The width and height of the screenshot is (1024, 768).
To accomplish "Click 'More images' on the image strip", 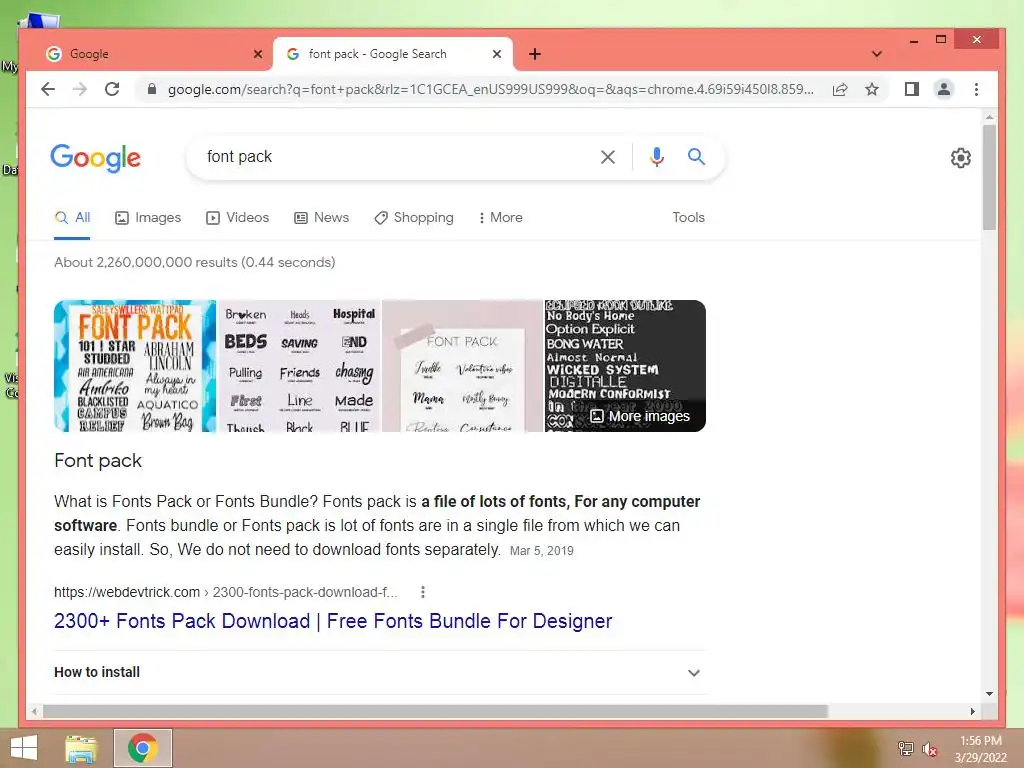I will point(639,416).
